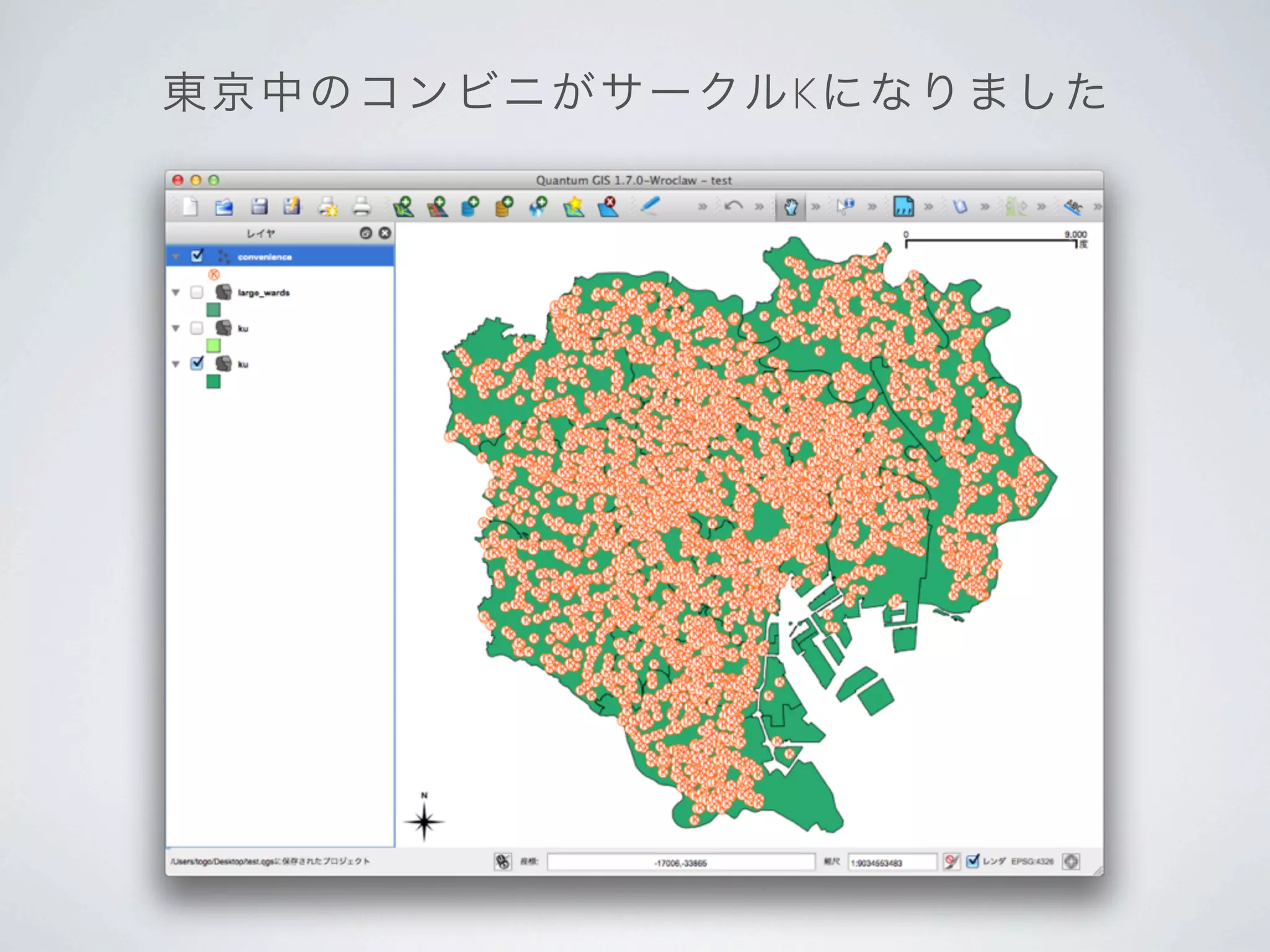Image resolution: width=1270 pixels, height=952 pixels.
Task: Click the Add Raster Layer icon
Action: (x=438, y=206)
